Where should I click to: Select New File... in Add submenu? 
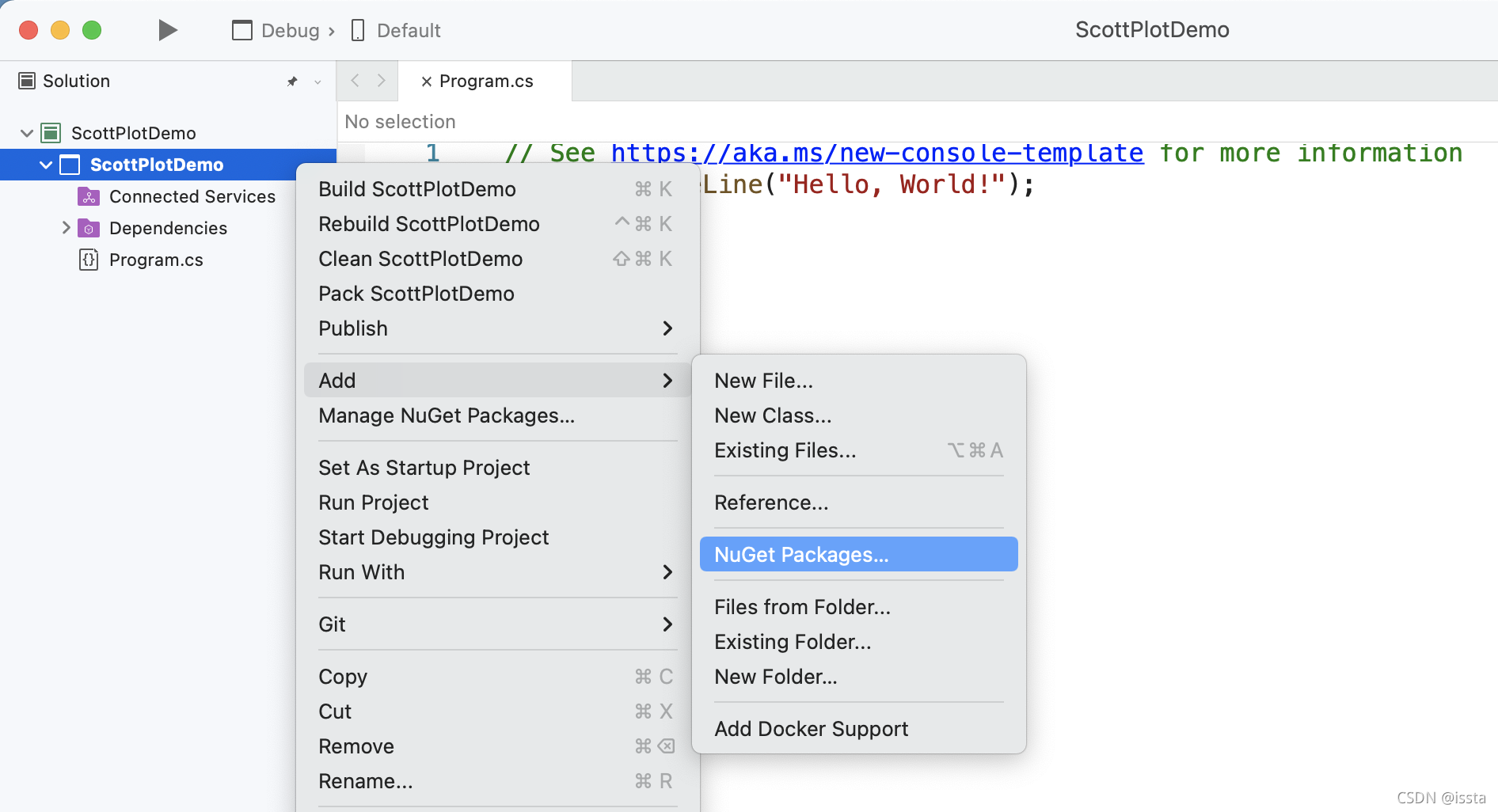tap(859, 381)
